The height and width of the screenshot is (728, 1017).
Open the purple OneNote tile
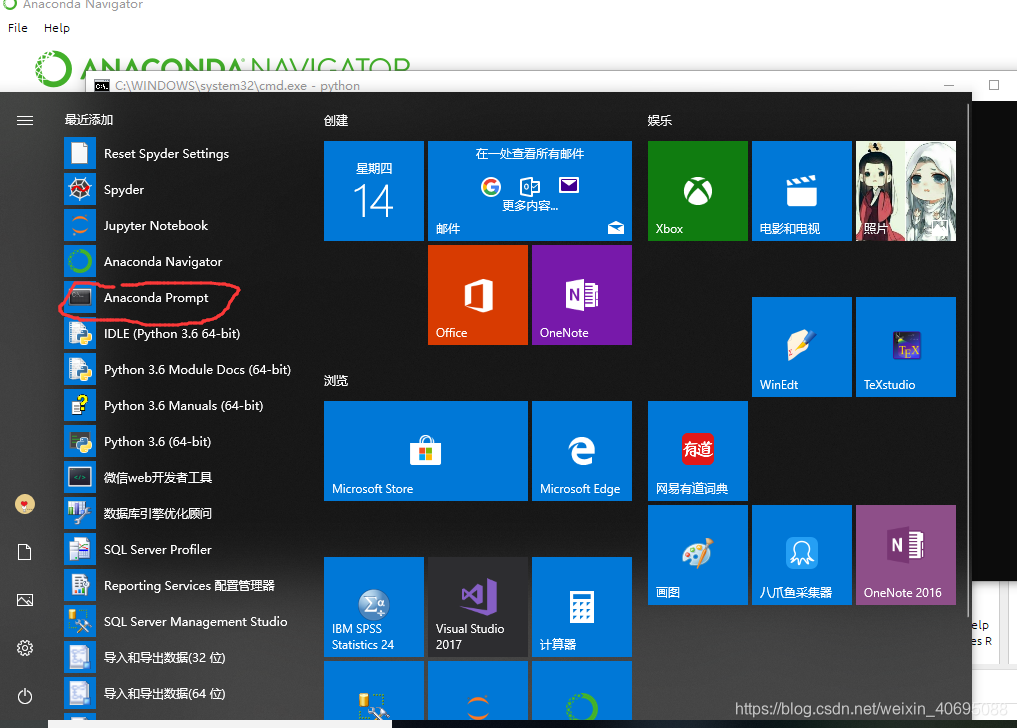(582, 295)
